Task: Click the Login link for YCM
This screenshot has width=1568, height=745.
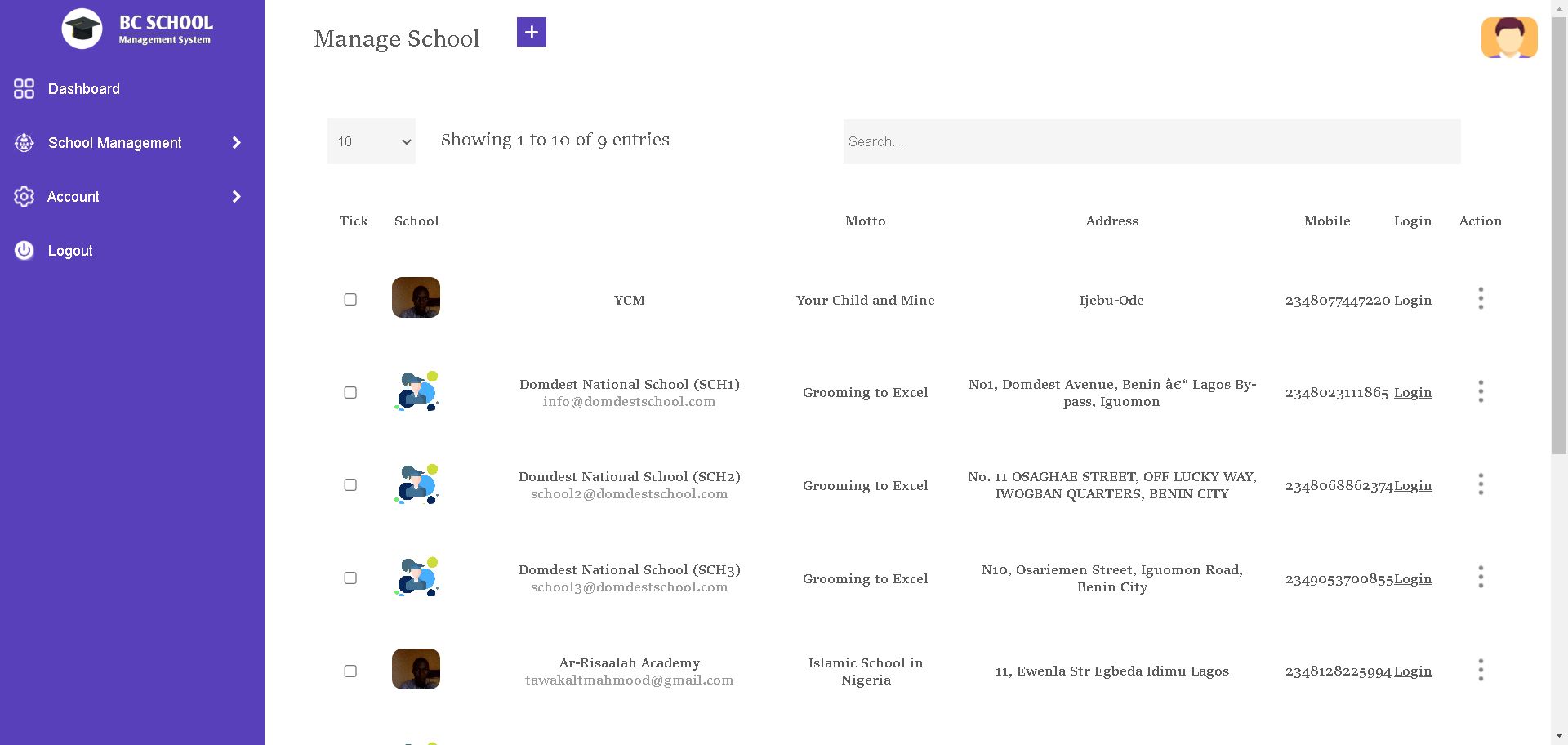Action: click(1412, 300)
